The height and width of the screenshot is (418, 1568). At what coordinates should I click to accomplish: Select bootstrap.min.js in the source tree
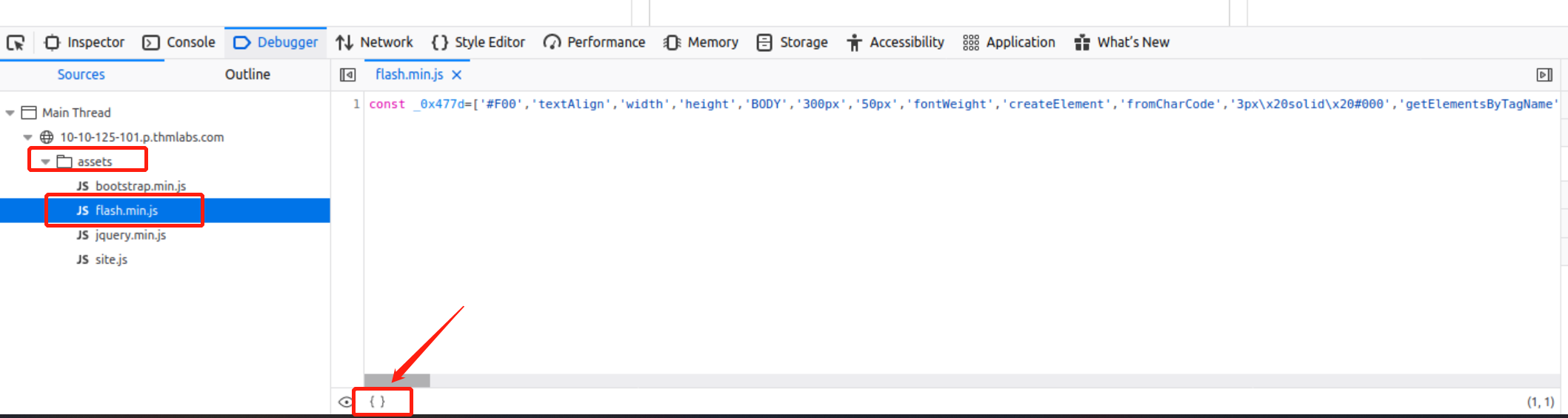point(140,186)
